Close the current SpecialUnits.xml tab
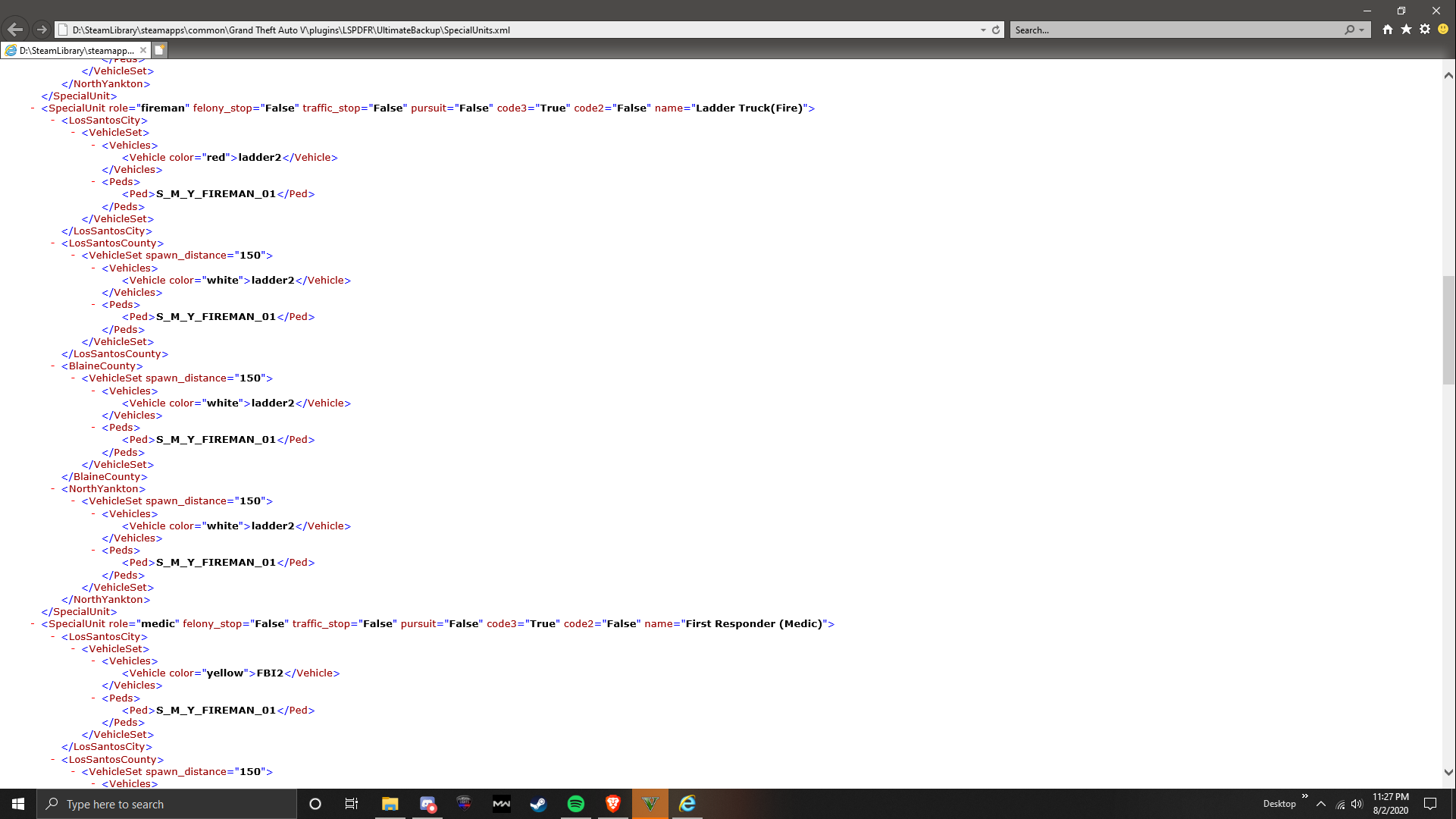Screen dimensions: 1456x819 (142, 50)
